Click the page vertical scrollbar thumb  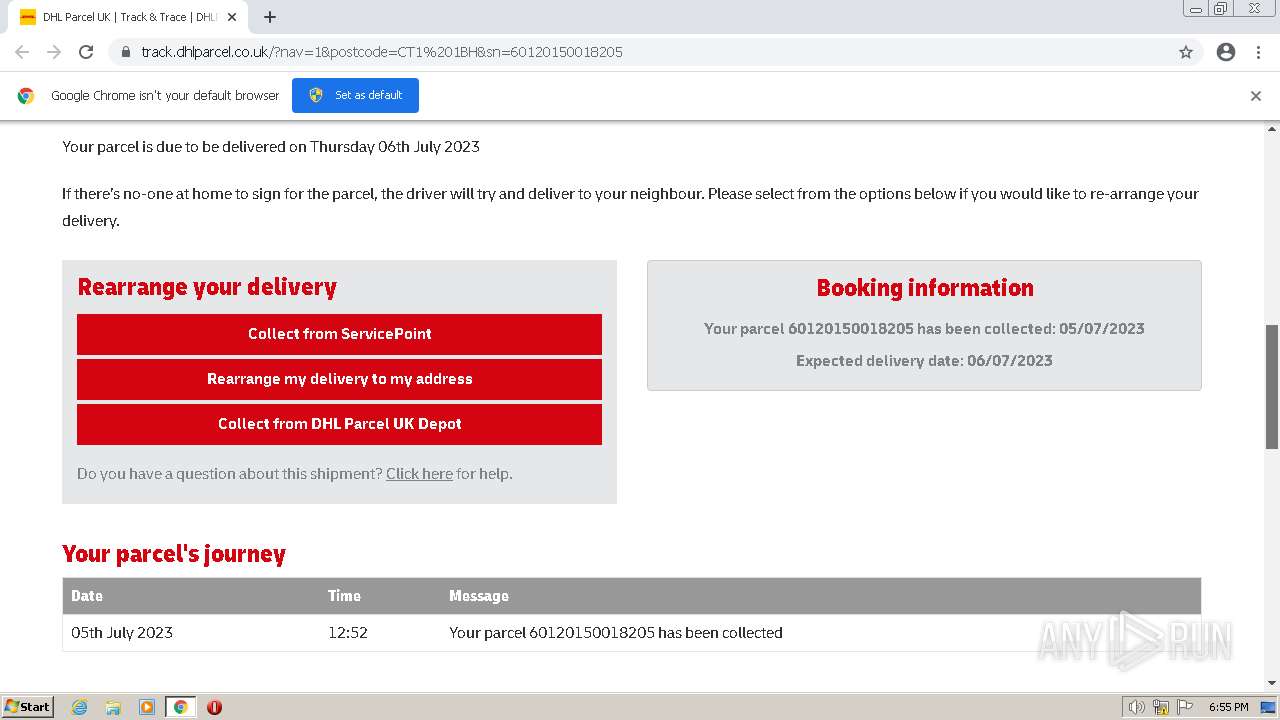pyautogui.click(x=1272, y=387)
